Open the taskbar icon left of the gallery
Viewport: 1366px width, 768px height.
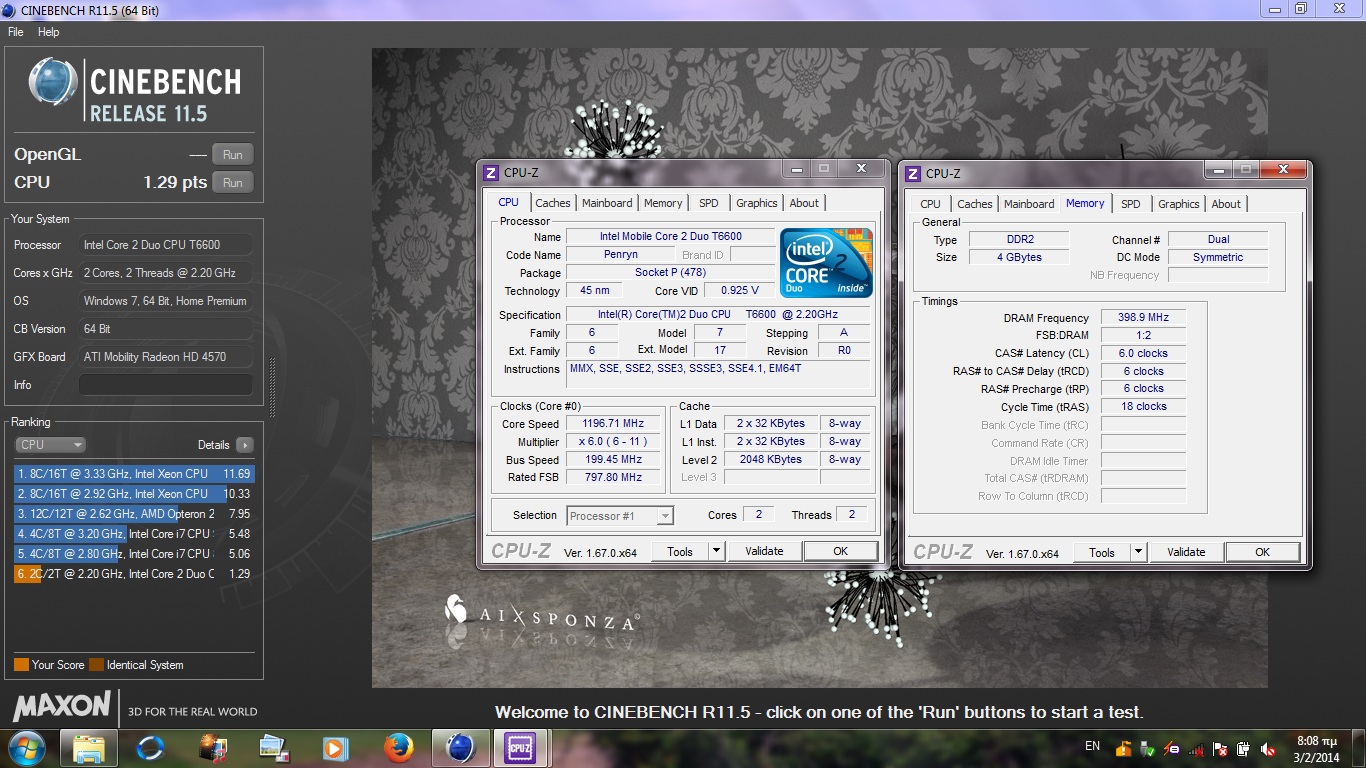tap(212, 748)
